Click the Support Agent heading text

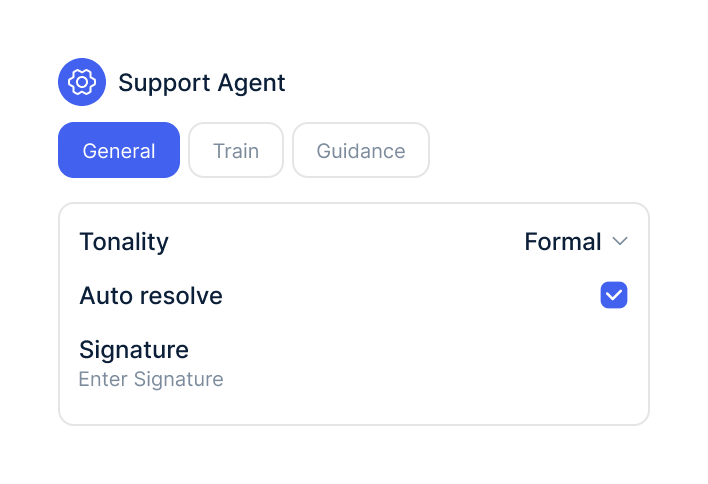tap(201, 83)
